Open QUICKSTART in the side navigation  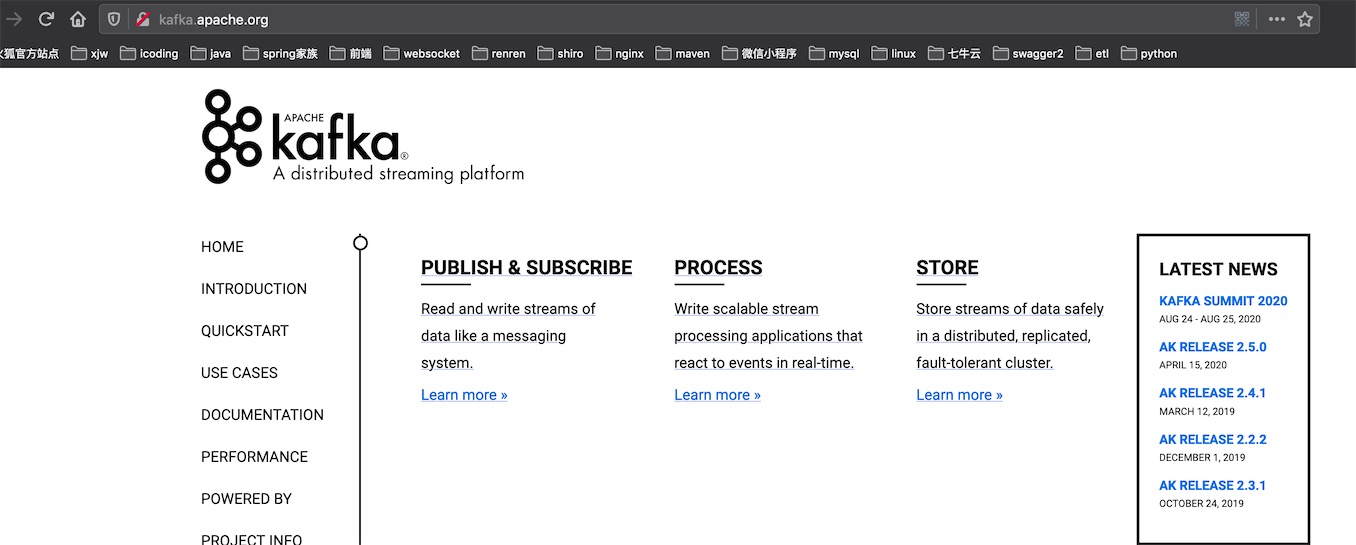245,331
